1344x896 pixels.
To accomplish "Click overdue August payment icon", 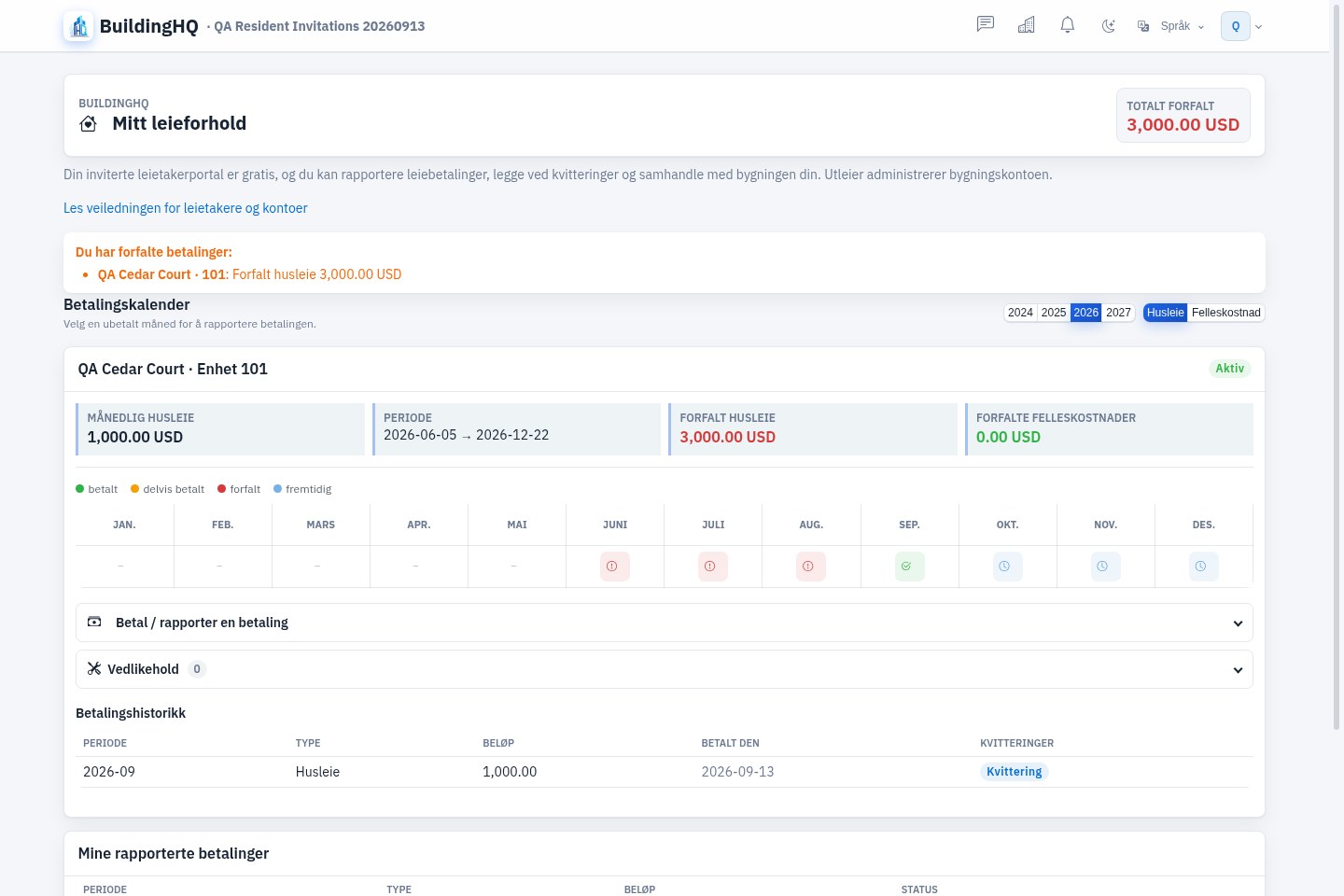I will 811,567.
